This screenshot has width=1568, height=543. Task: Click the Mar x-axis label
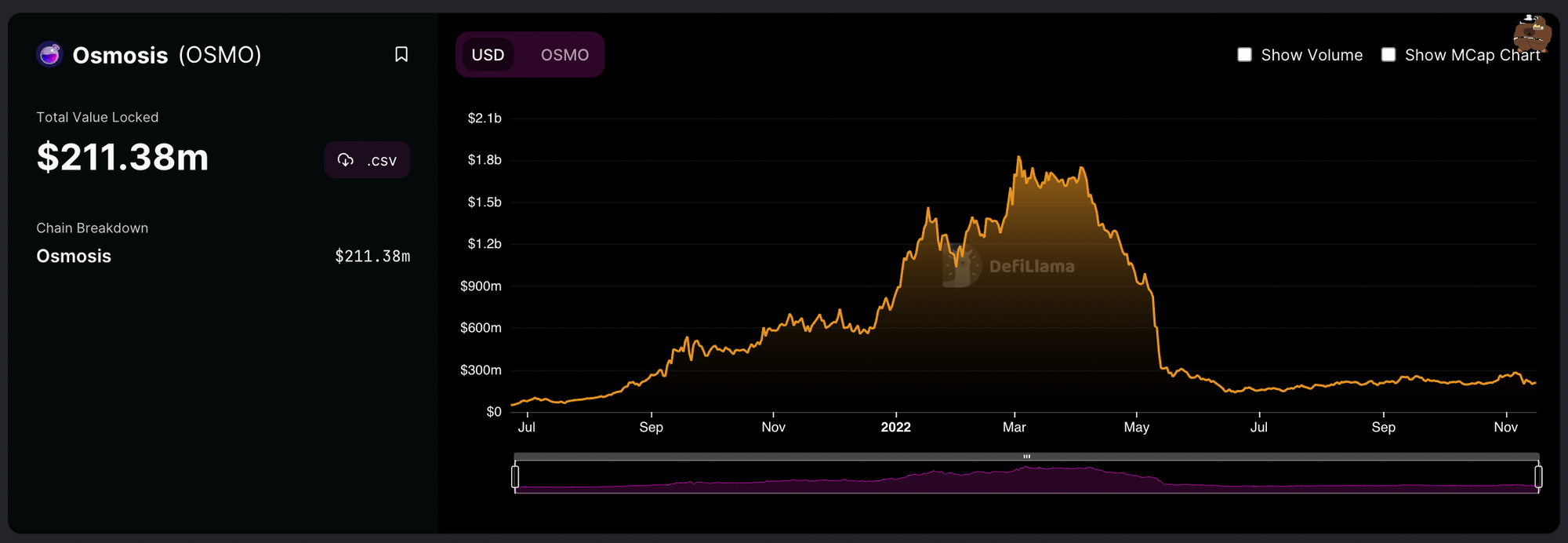point(1014,427)
